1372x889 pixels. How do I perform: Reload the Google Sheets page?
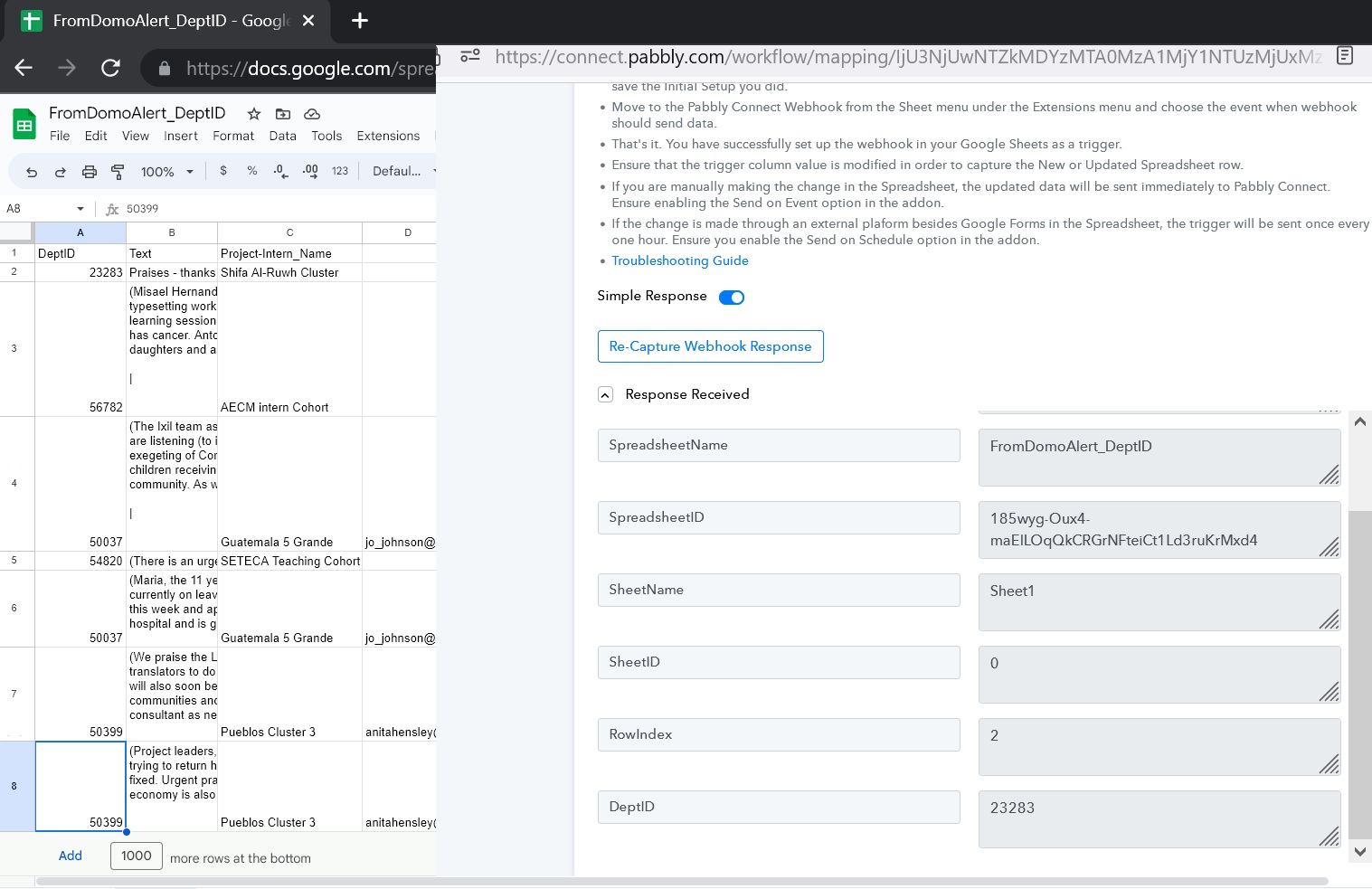click(x=110, y=68)
